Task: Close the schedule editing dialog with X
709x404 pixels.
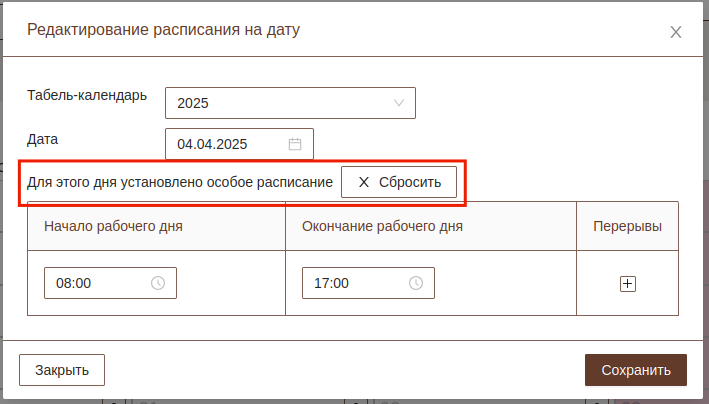Action: point(676,32)
